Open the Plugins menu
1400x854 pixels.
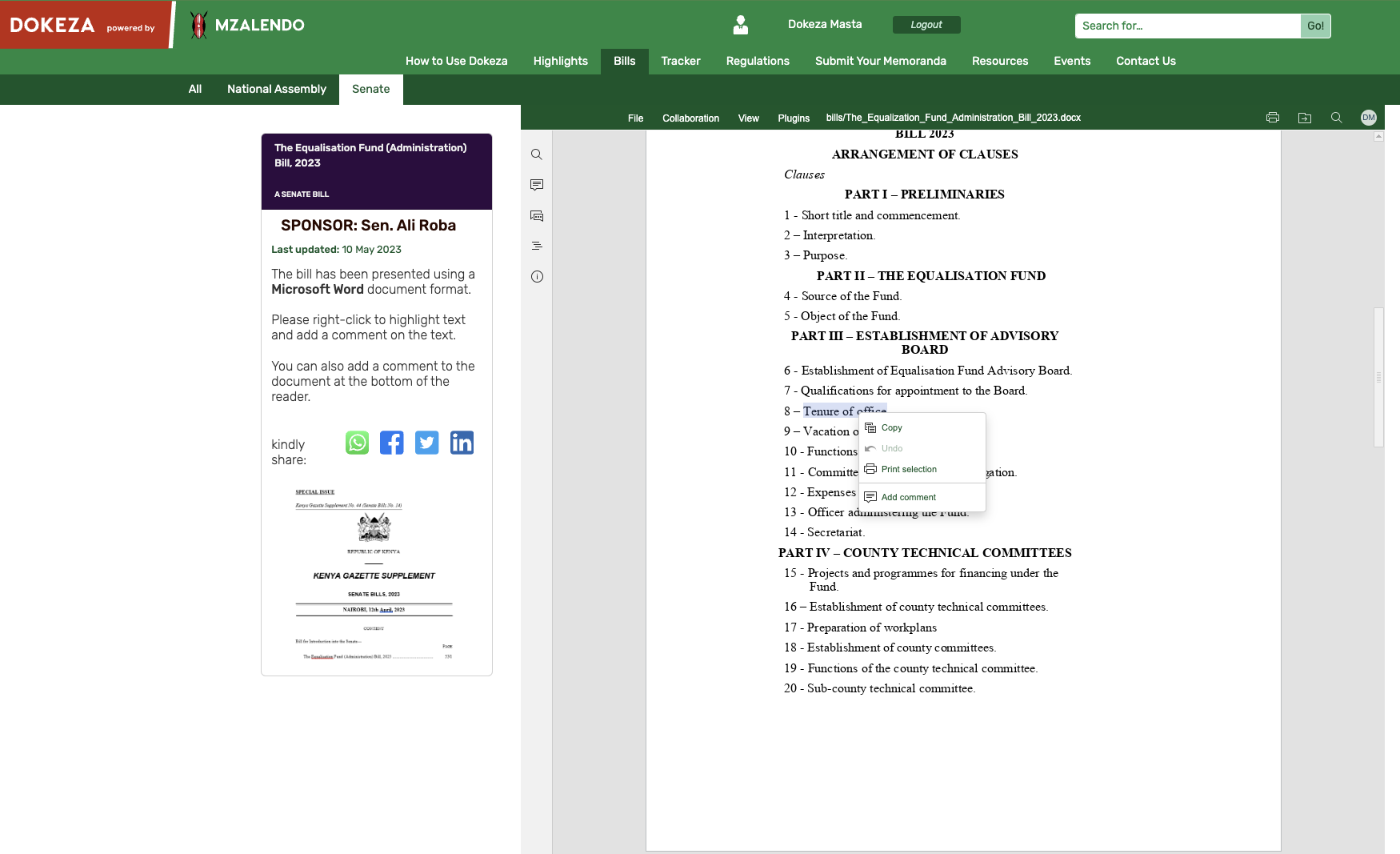(x=794, y=118)
